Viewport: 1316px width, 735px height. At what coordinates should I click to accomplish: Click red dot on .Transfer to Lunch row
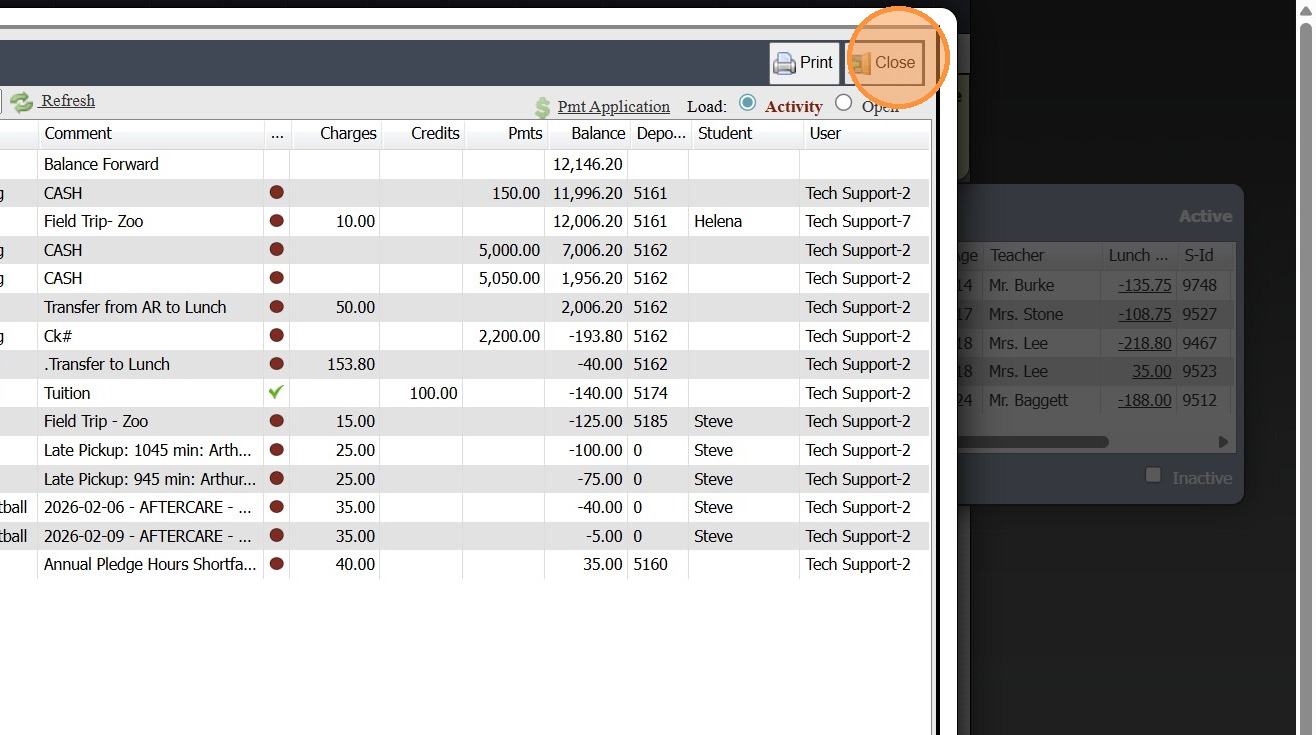tap(277, 364)
